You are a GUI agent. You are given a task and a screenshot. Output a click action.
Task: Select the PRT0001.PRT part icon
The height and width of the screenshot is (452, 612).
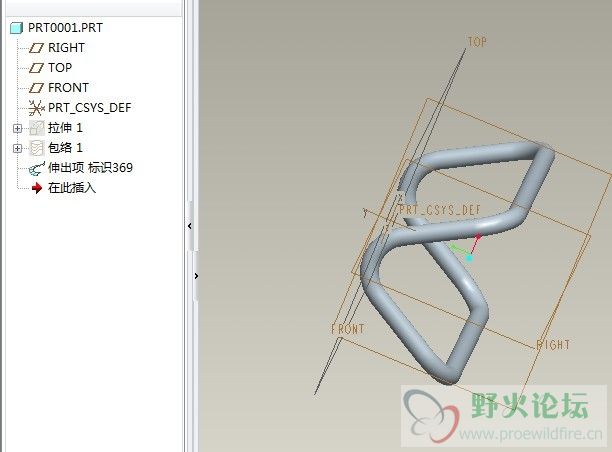(16, 28)
